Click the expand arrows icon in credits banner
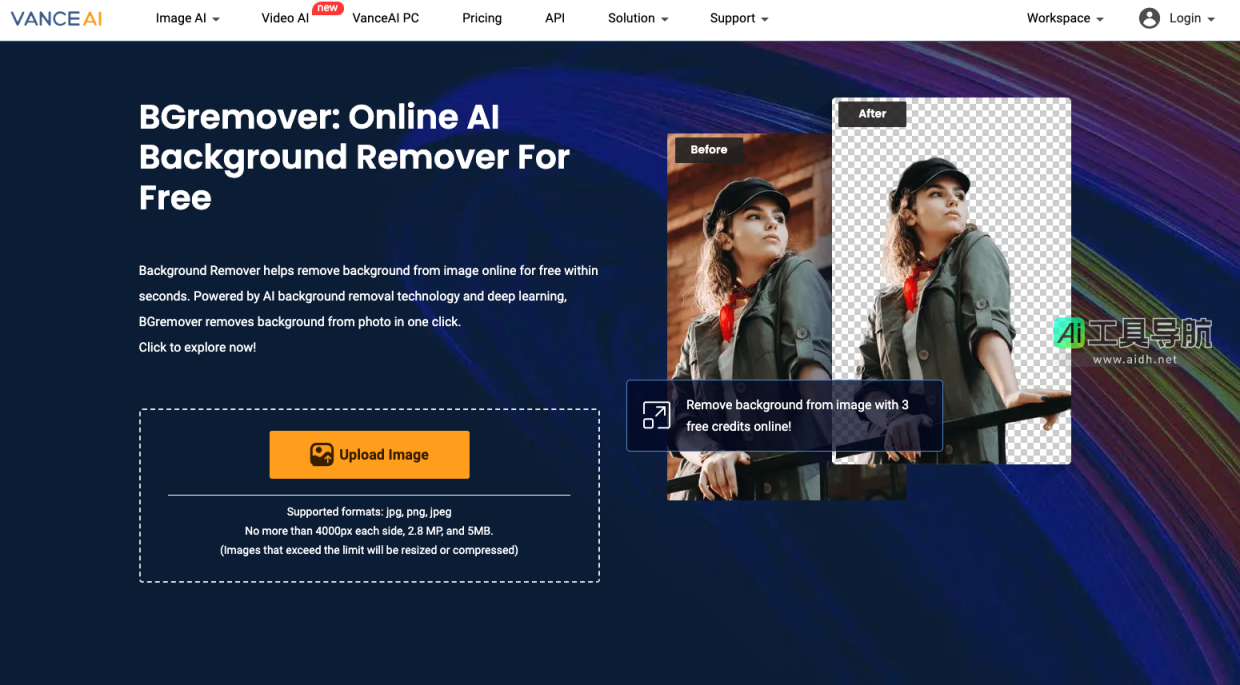This screenshot has width=1240, height=685. click(656, 415)
